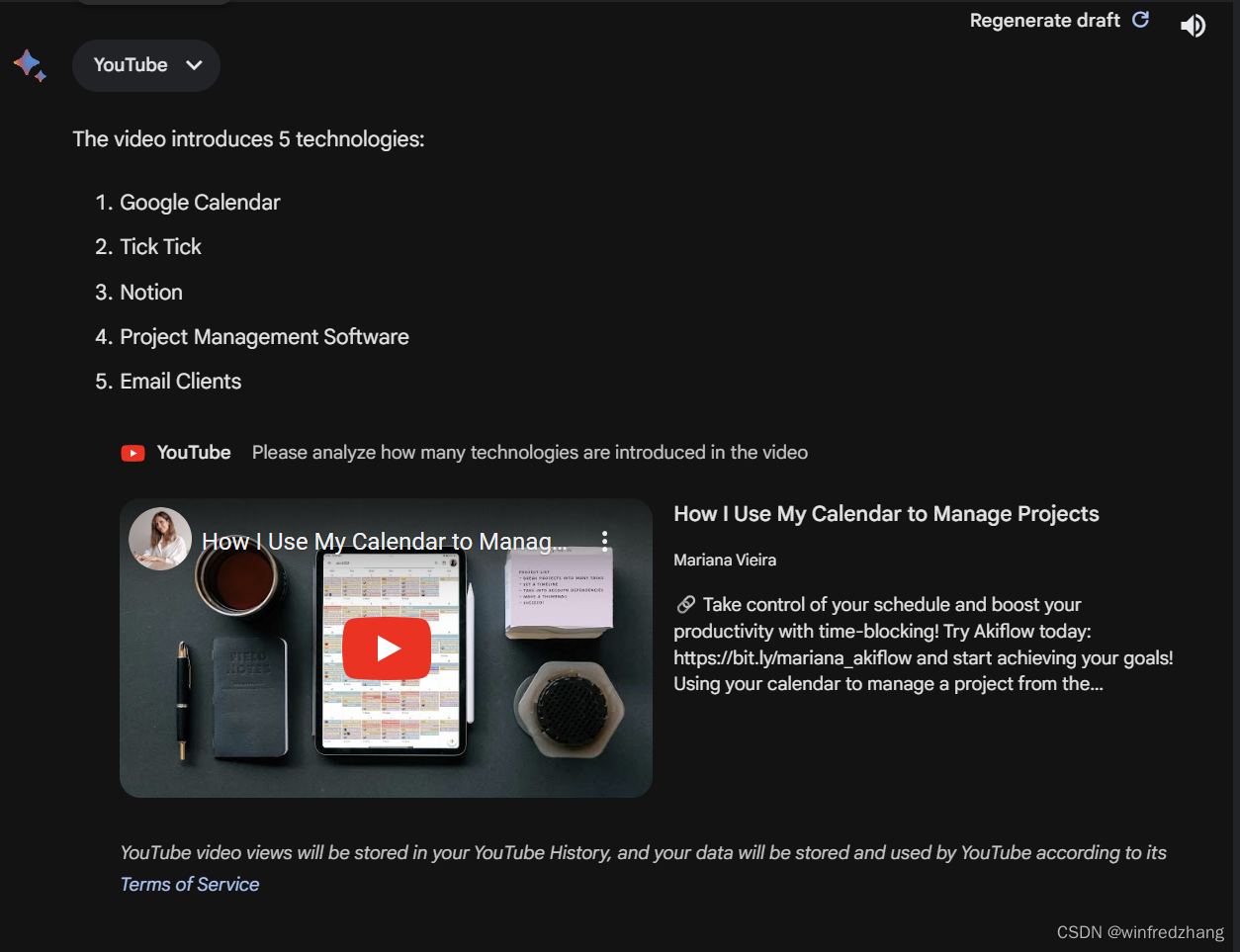
Task: Click the video title overlay on thumbnail
Action: pyautogui.click(x=385, y=542)
